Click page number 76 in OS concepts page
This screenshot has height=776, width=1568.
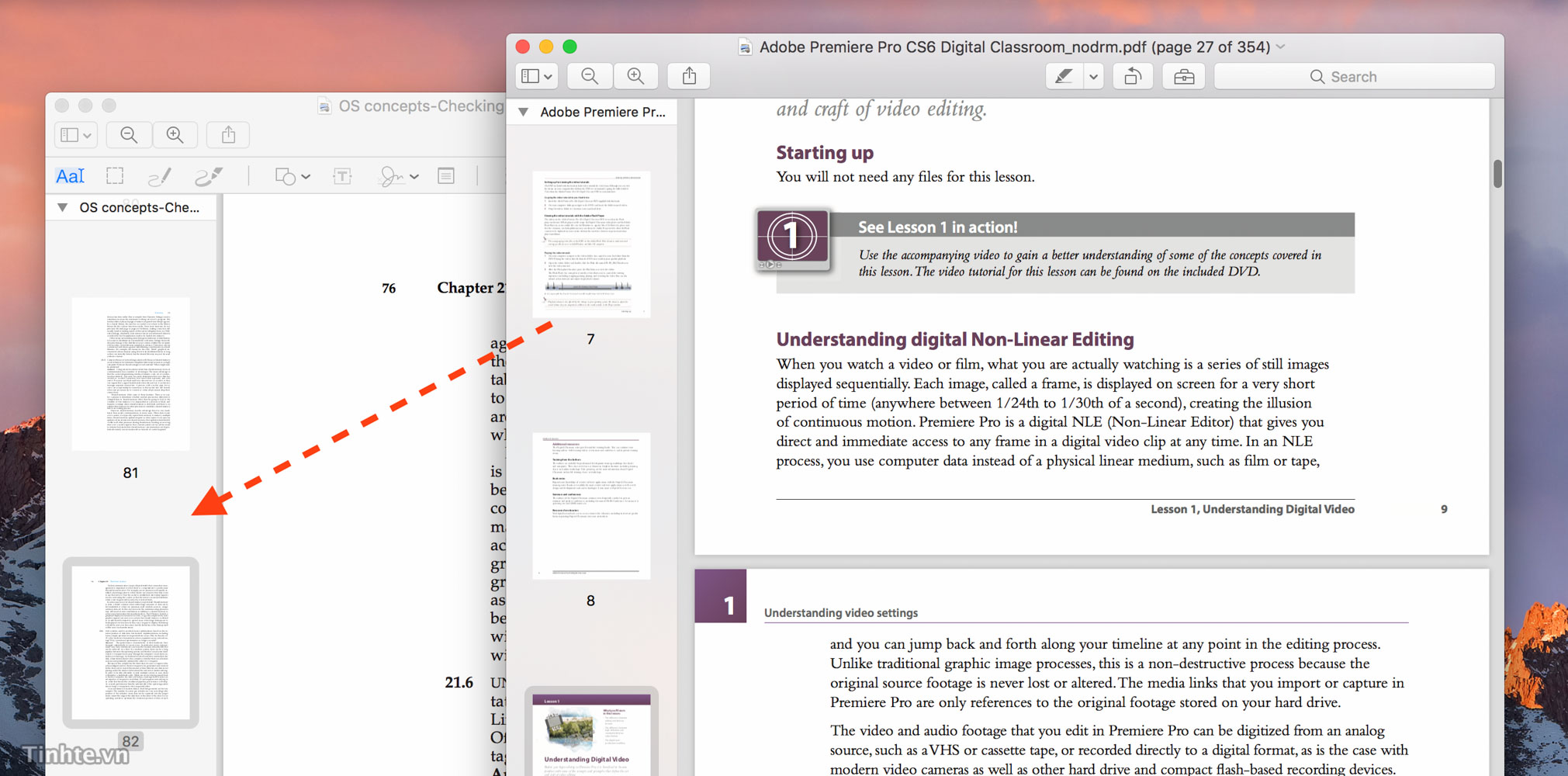pyautogui.click(x=389, y=288)
